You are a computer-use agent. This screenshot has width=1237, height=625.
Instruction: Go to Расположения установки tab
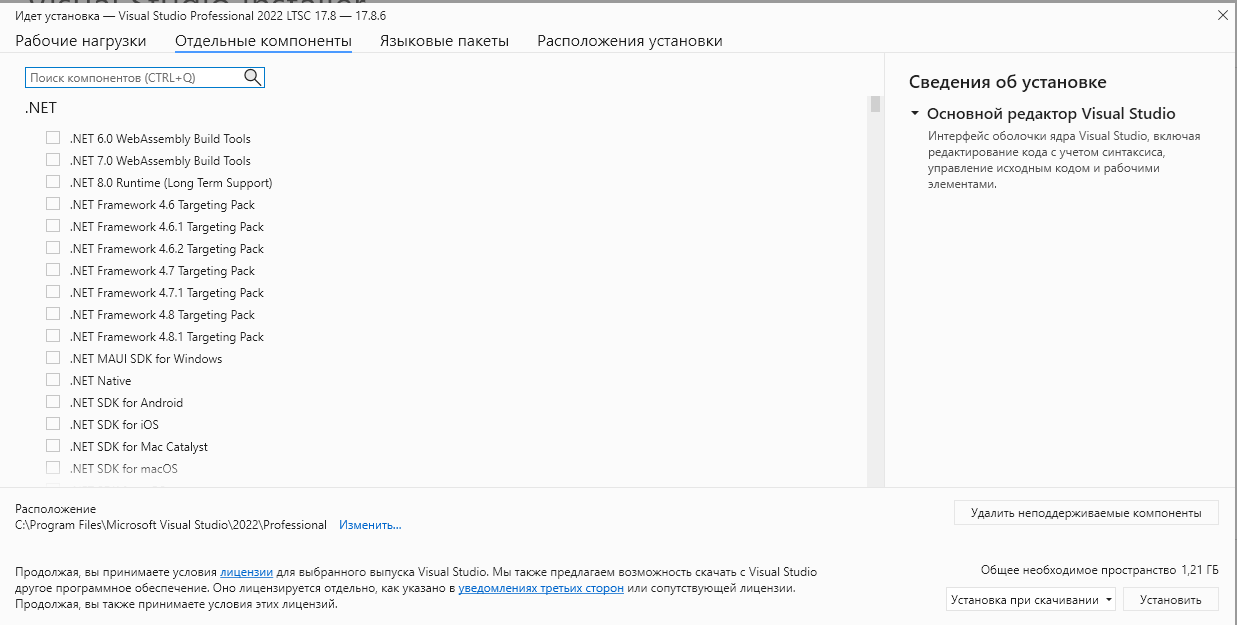click(630, 41)
